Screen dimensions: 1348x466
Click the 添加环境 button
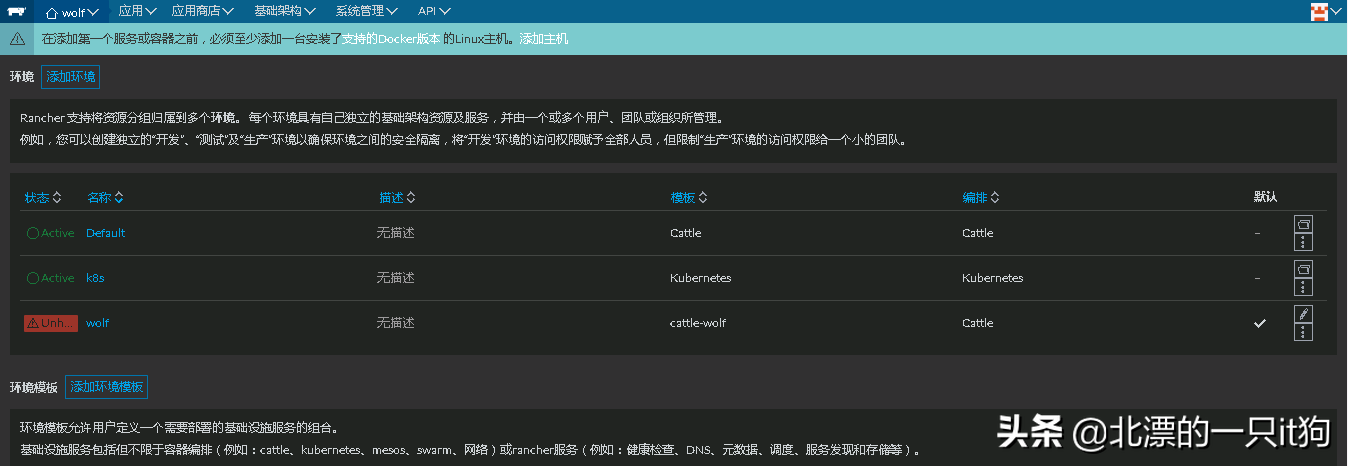point(70,77)
